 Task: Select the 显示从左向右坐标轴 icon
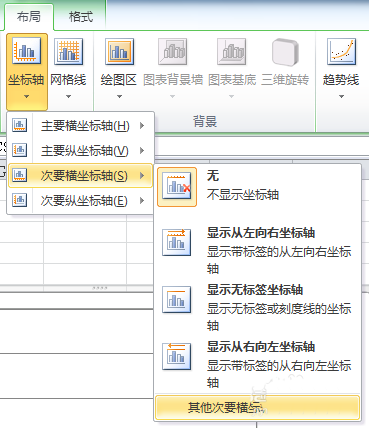(x=177, y=242)
